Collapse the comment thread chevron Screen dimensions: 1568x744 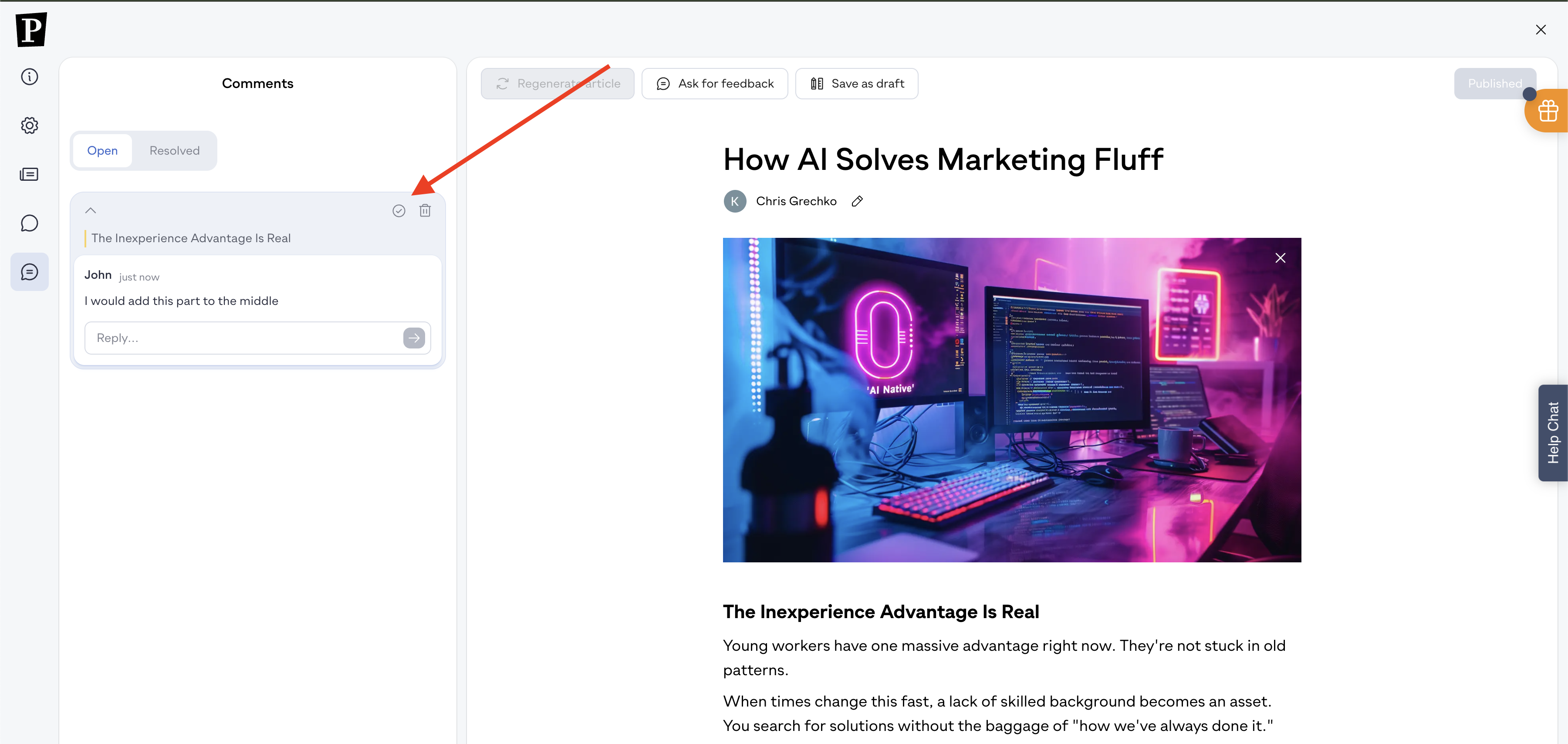coord(91,211)
